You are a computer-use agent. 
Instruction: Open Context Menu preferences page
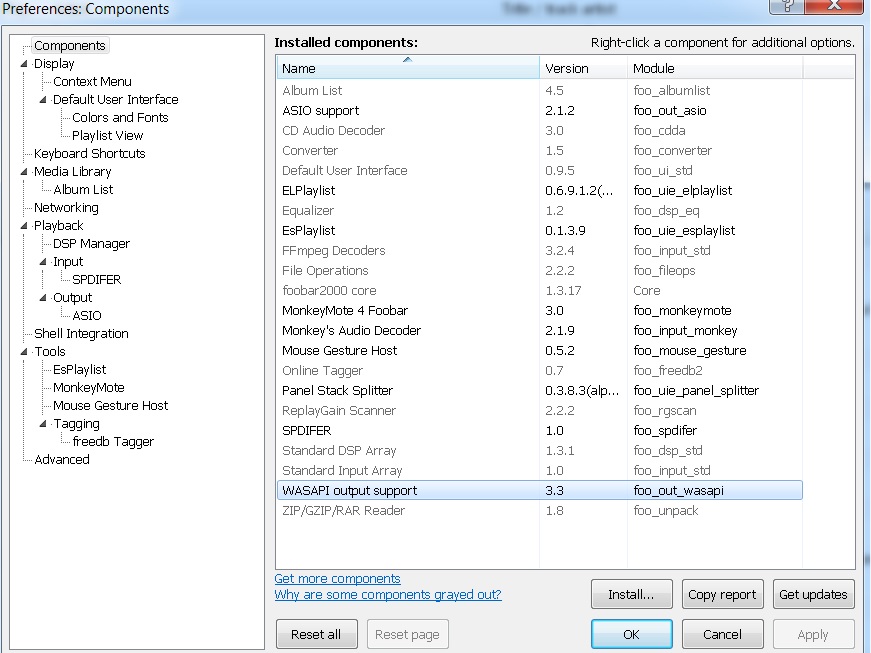[x=92, y=82]
